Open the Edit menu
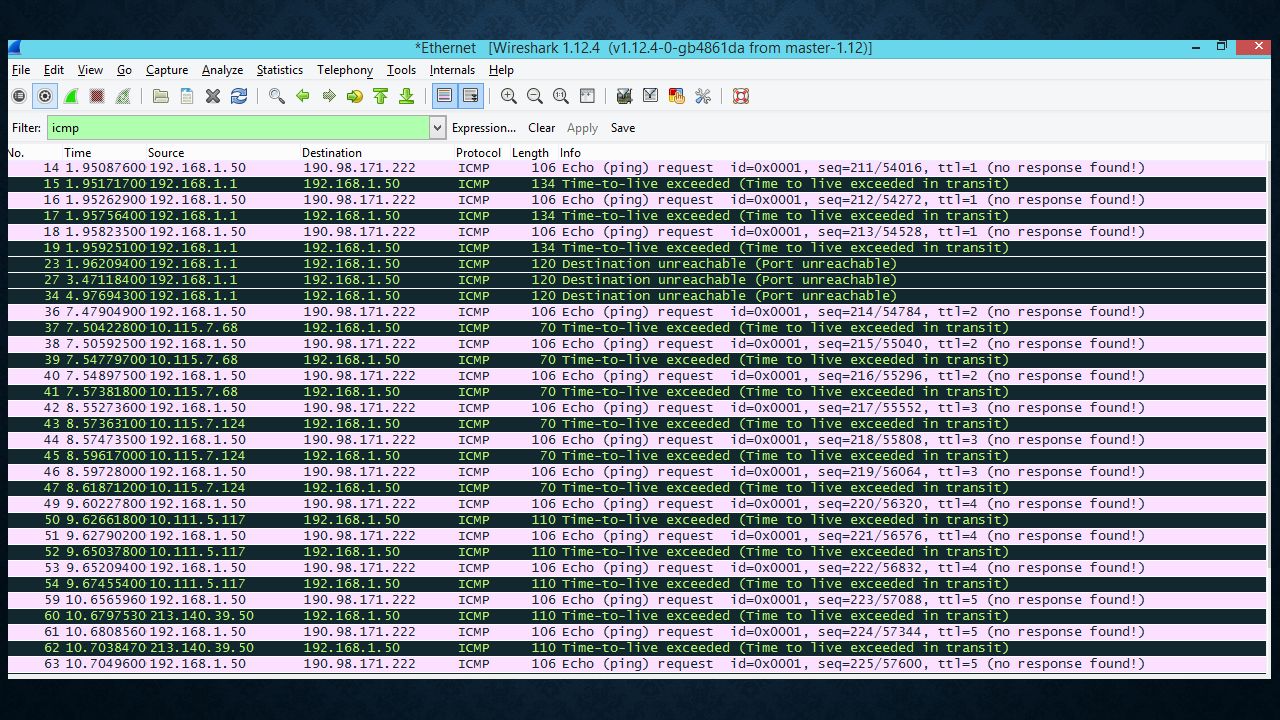Image resolution: width=1280 pixels, height=720 pixels. 54,70
